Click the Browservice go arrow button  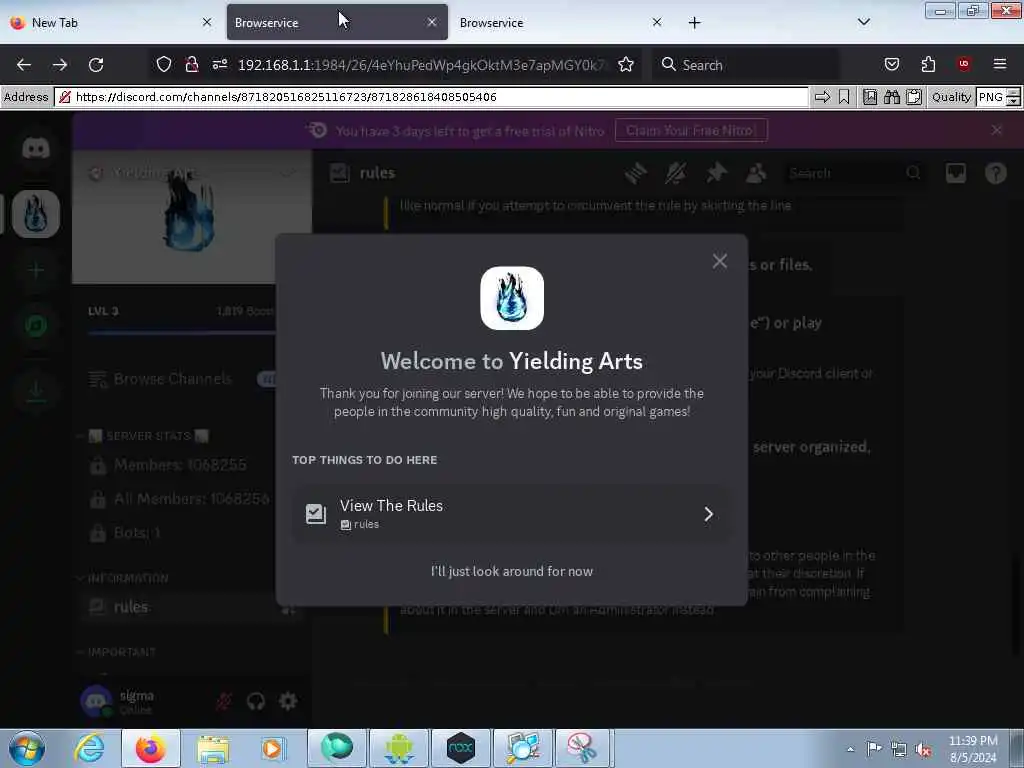point(822,97)
